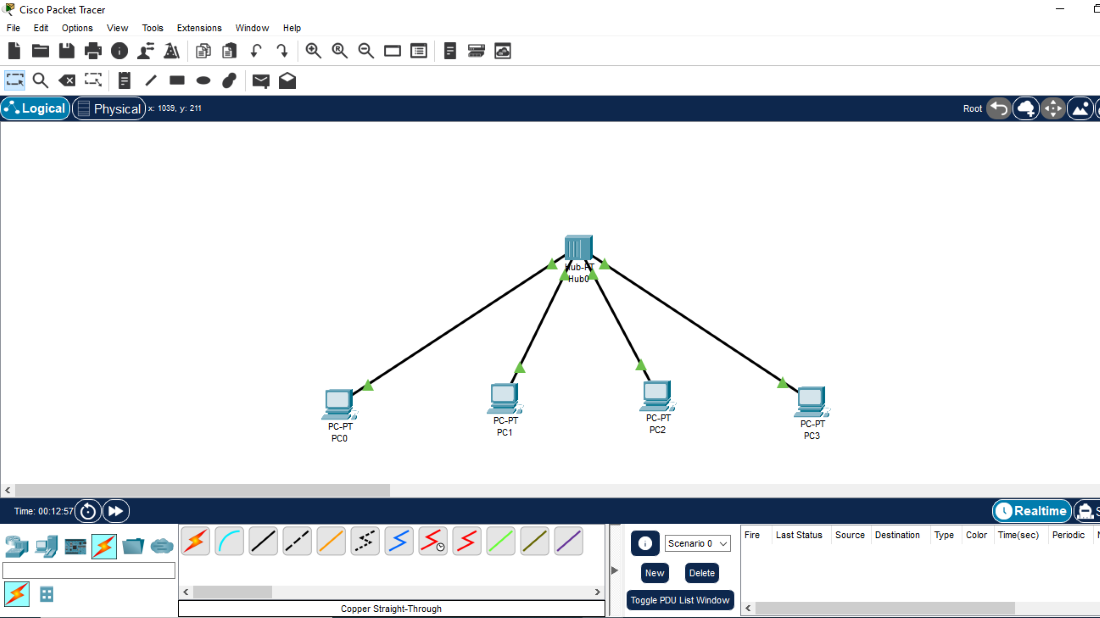Click the New scenario button

tap(654, 573)
